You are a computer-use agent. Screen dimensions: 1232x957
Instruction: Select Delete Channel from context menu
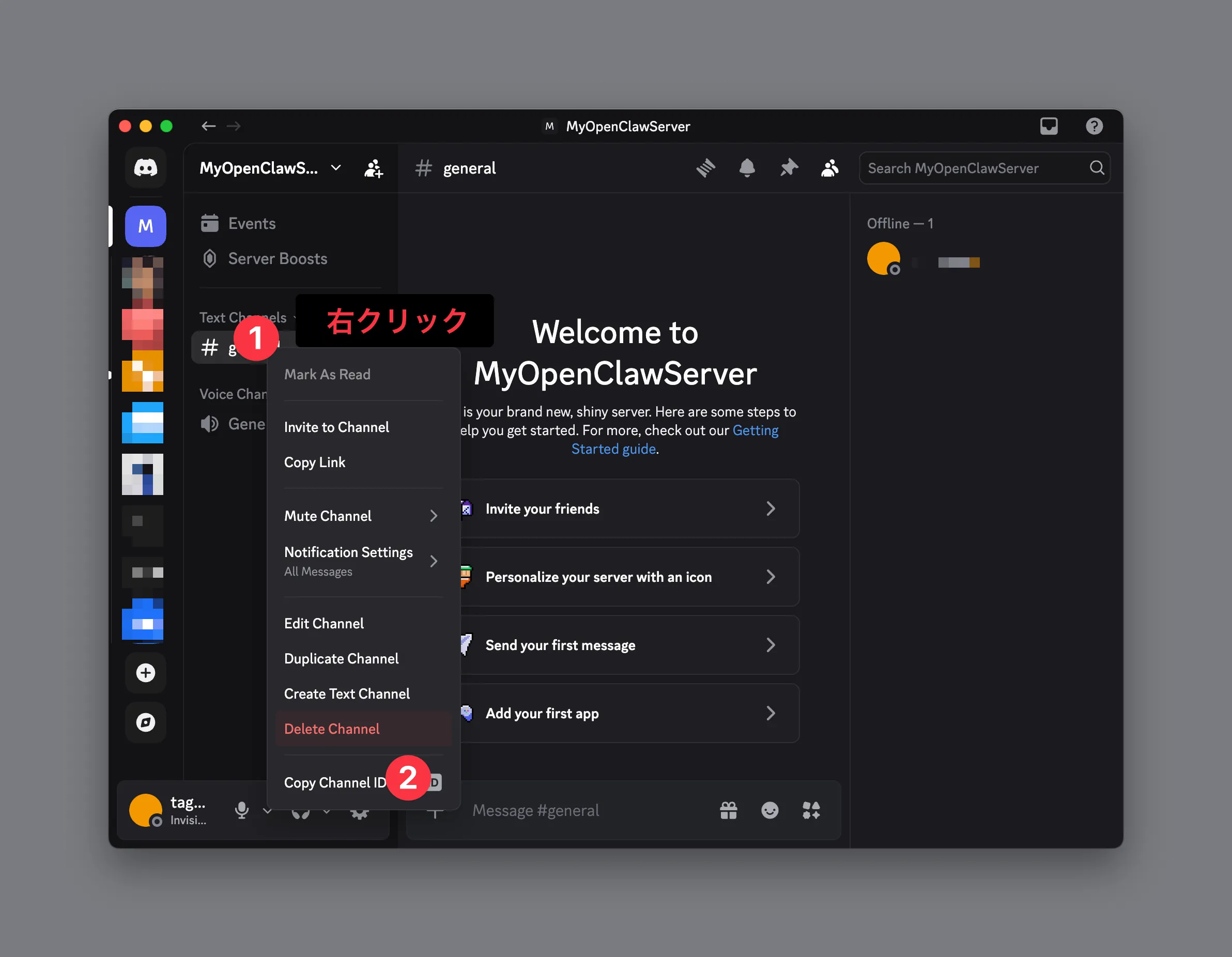(332, 729)
